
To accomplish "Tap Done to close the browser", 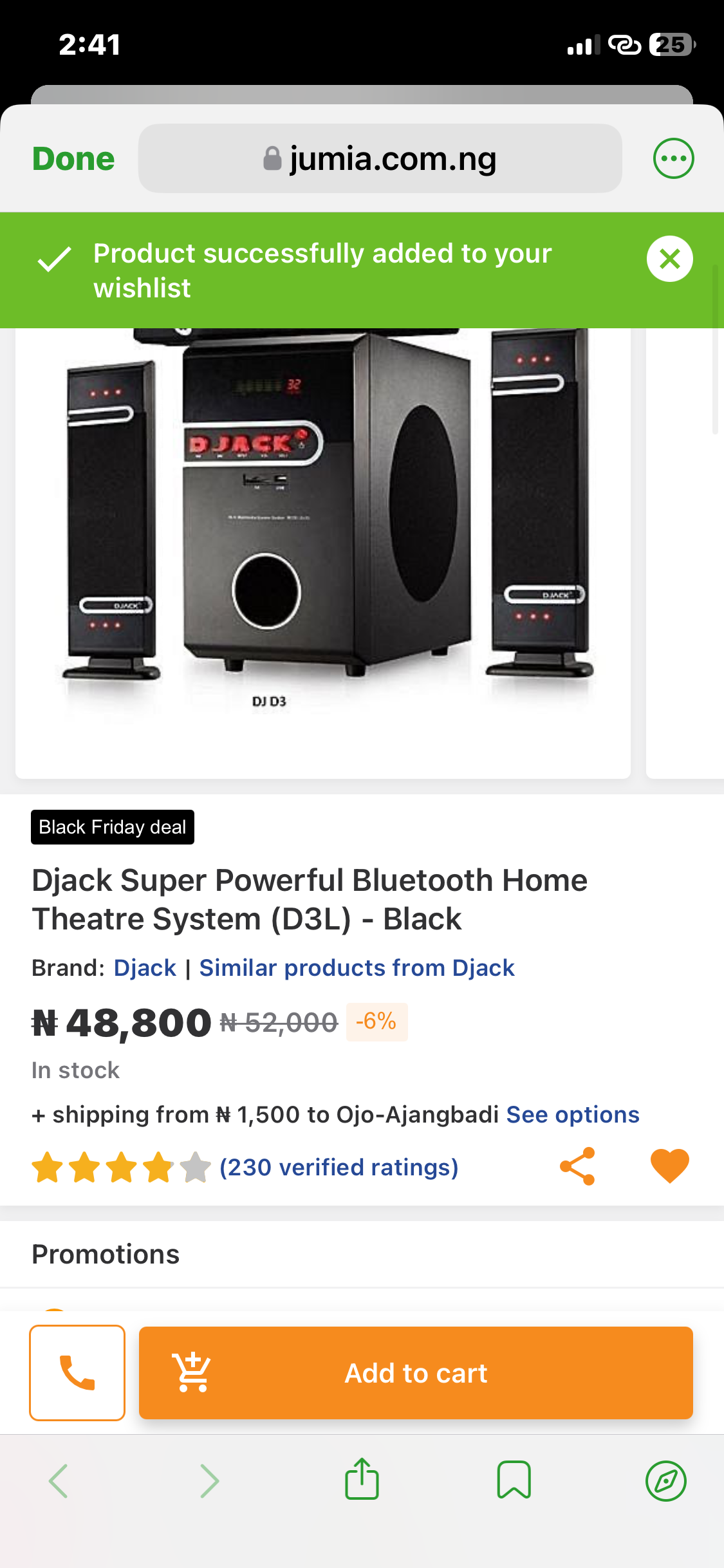I will coord(73,159).
